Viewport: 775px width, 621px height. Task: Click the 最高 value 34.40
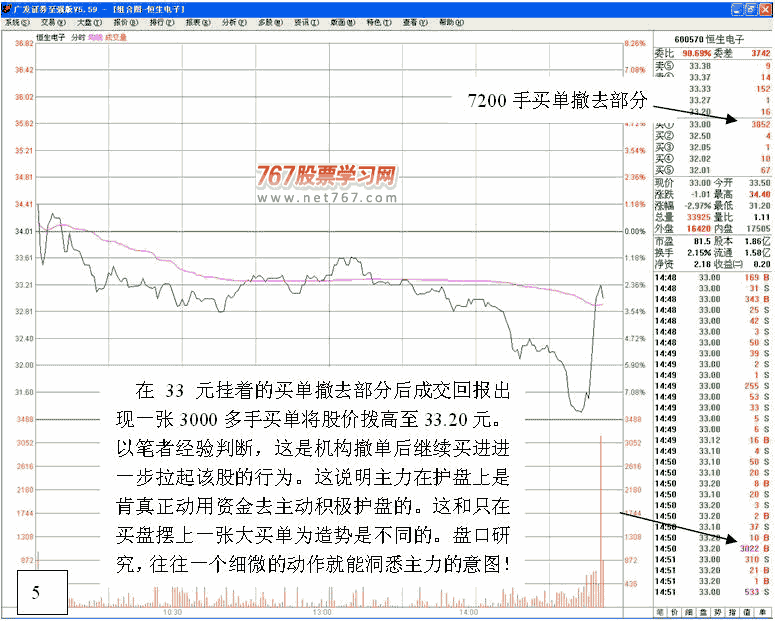click(760, 194)
